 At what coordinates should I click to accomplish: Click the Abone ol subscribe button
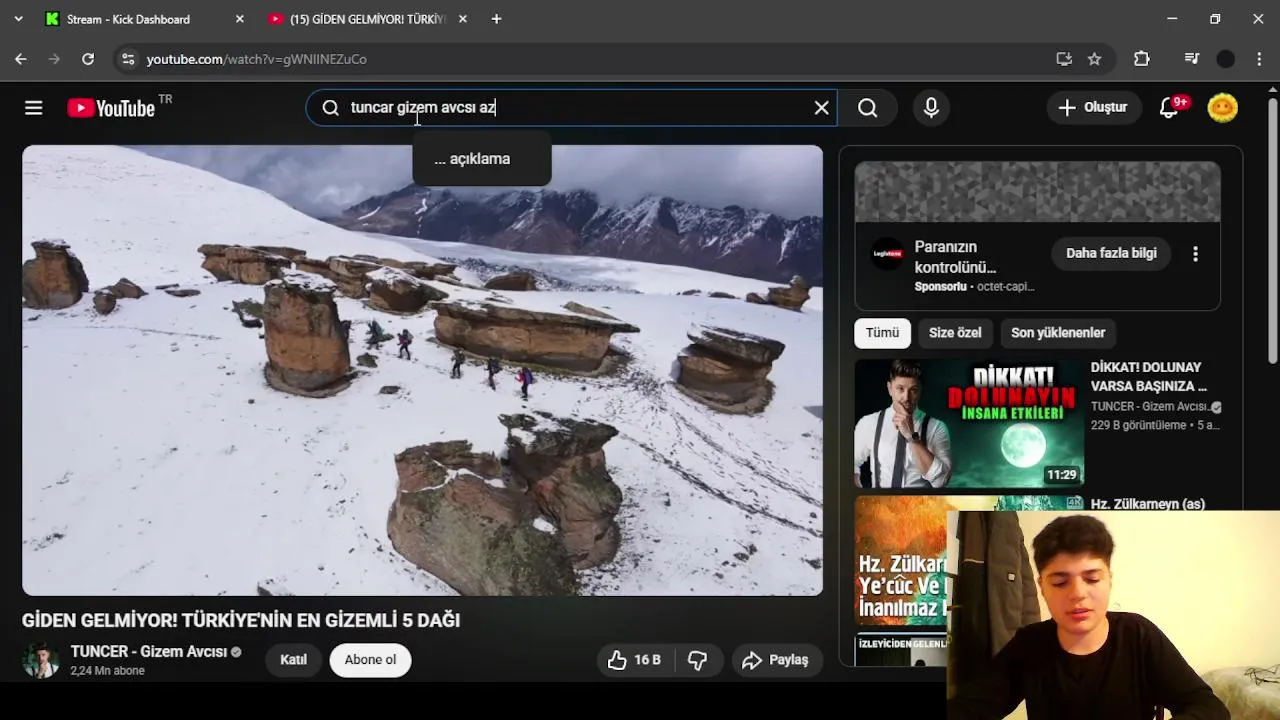(370, 660)
